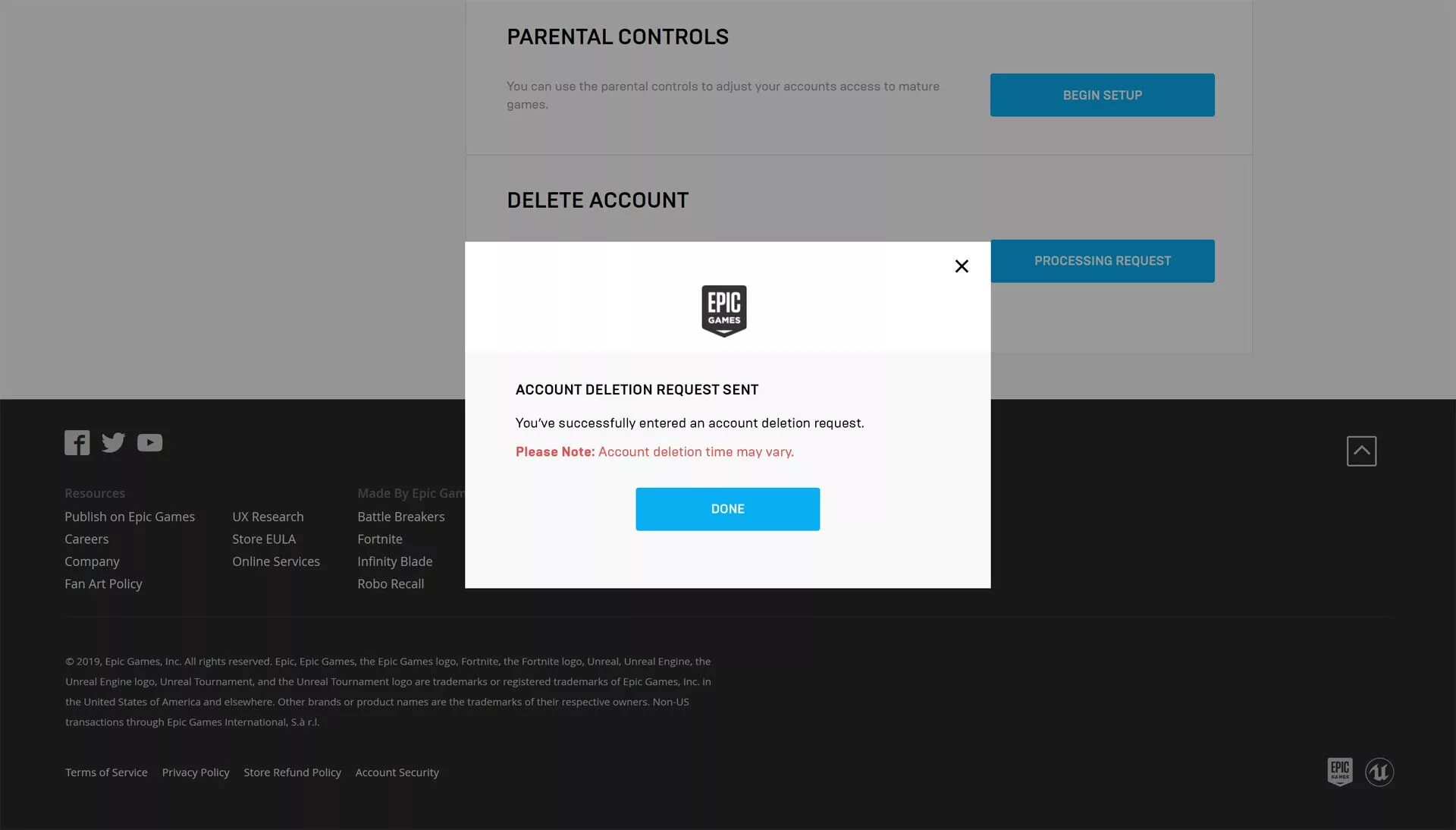Open the YouTube social icon
This screenshot has width=1456, height=830.
point(149,442)
